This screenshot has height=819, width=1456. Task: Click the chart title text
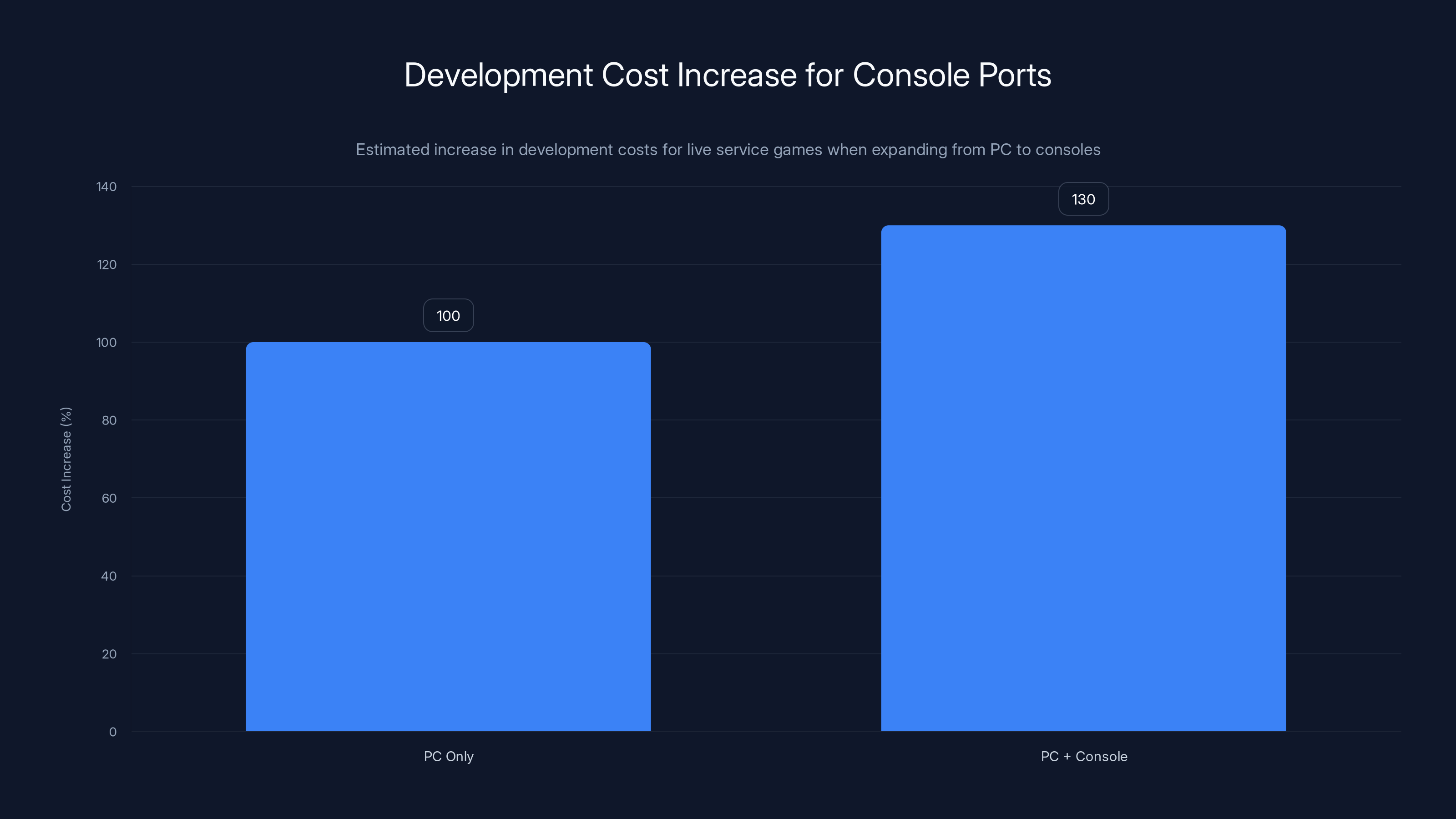(x=728, y=74)
